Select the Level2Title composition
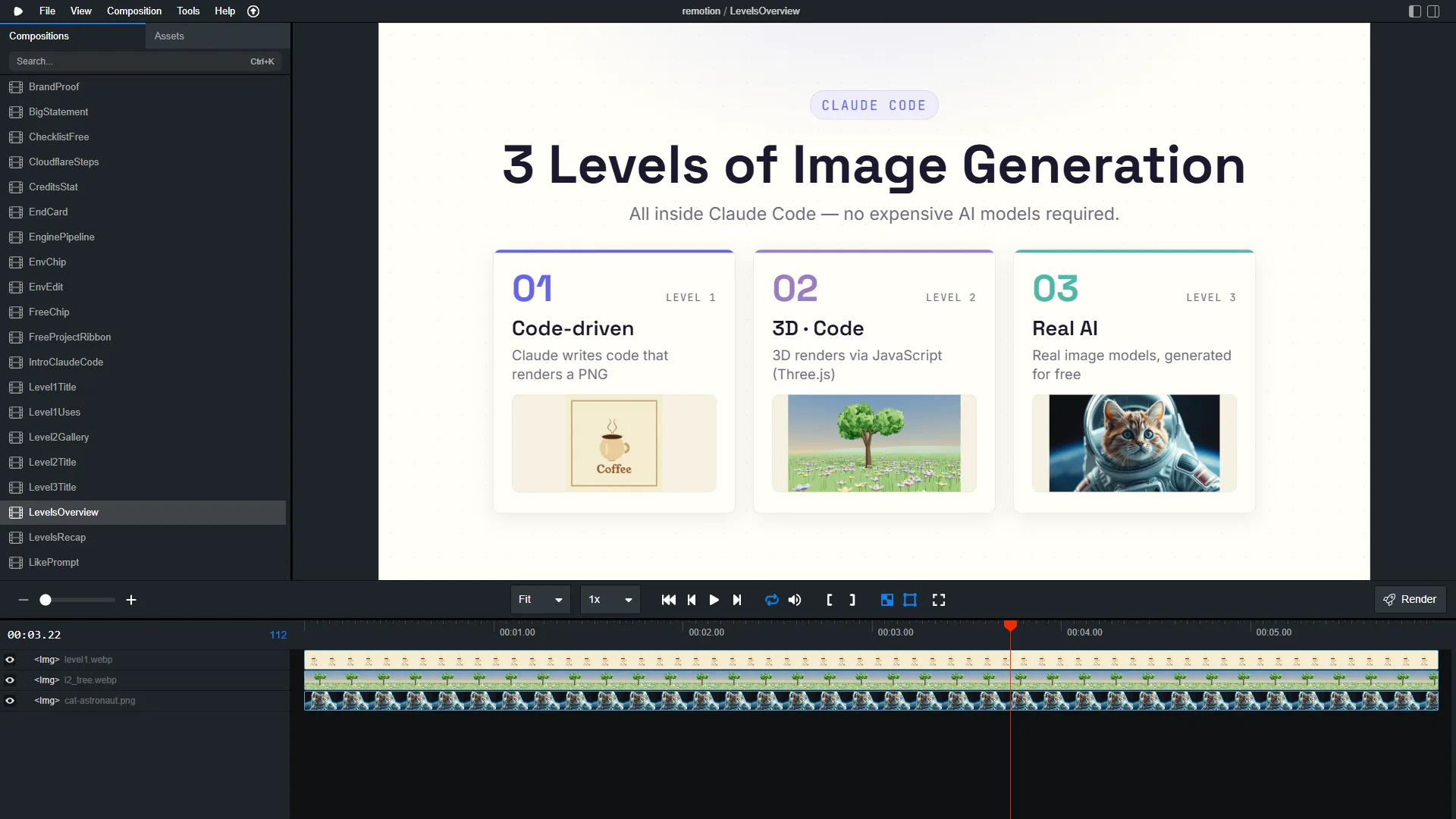This screenshot has height=819, width=1456. [143, 463]
